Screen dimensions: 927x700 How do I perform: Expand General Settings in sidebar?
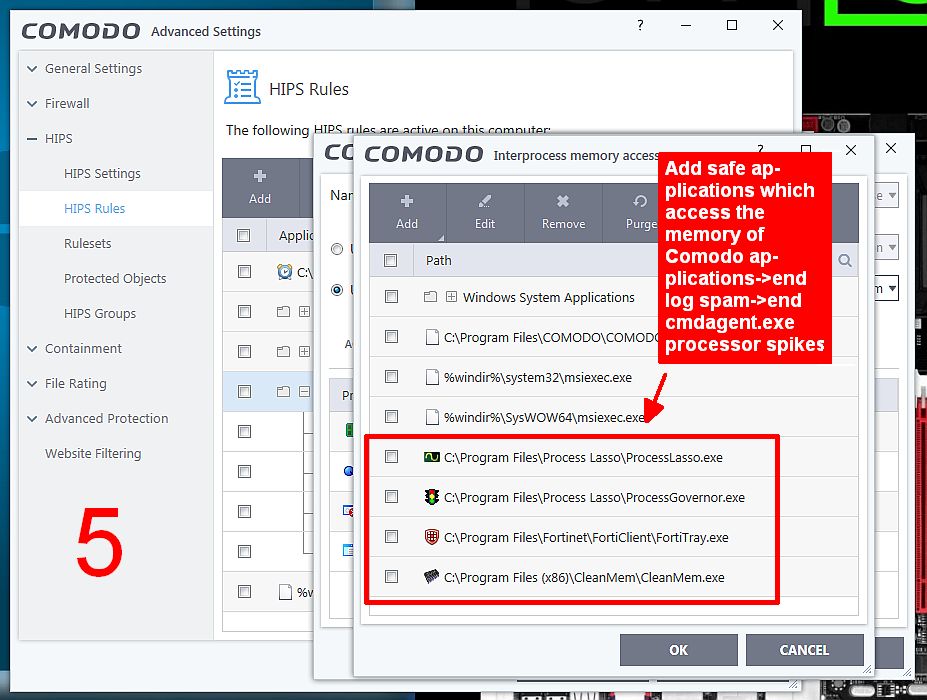(32, 69)
